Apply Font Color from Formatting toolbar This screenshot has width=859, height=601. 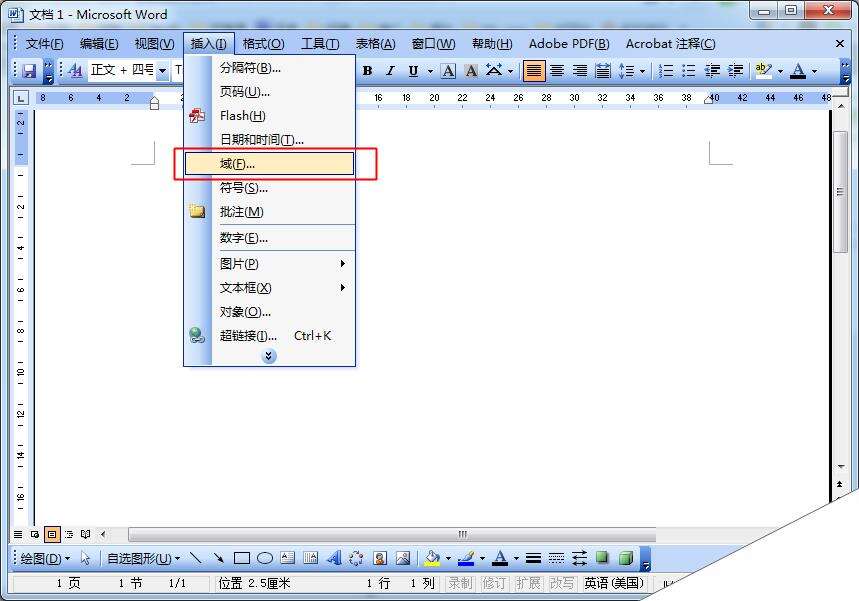(x=798, y=71)
